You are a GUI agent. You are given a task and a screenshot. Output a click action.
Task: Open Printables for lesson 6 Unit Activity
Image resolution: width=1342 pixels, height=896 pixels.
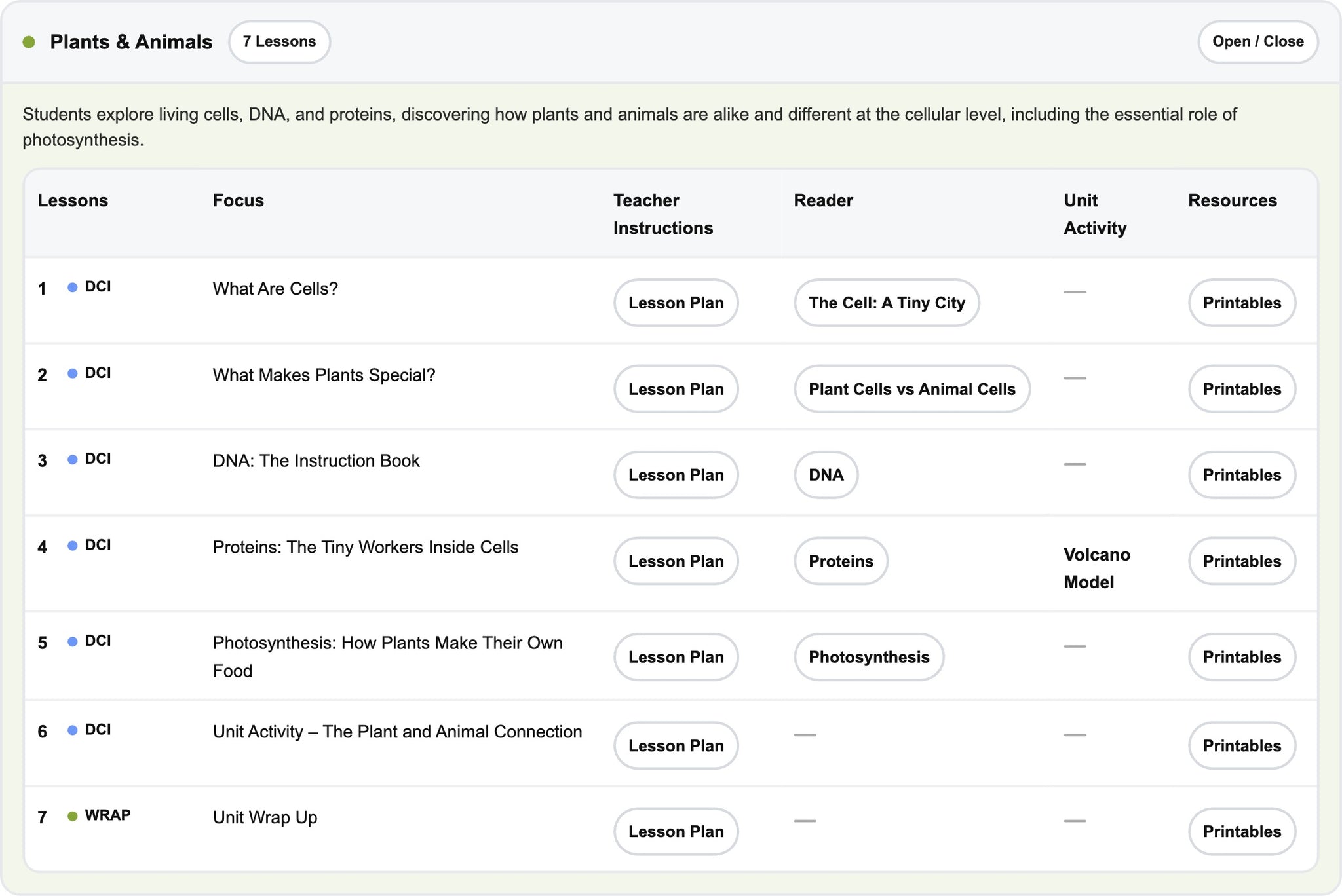click(1242, 745)
